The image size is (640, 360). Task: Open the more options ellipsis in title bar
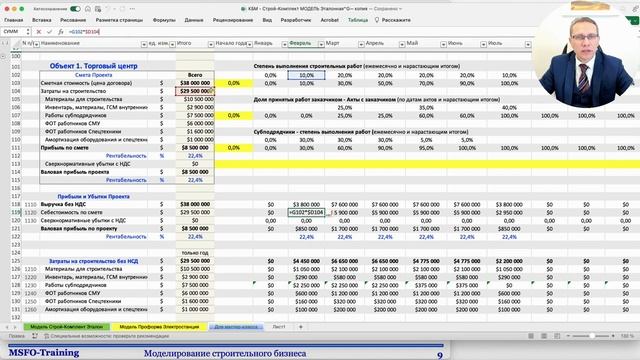click(x=132, y=9)
